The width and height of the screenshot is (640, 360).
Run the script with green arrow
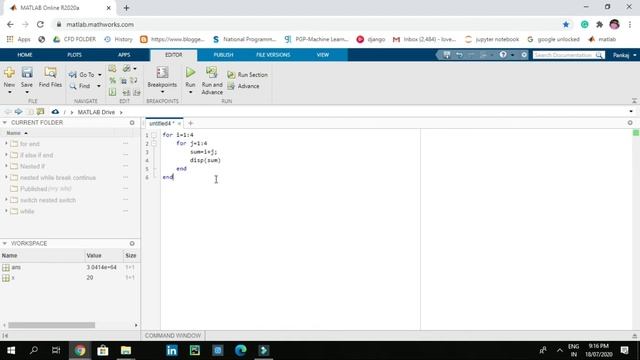(x=190, y=73)
